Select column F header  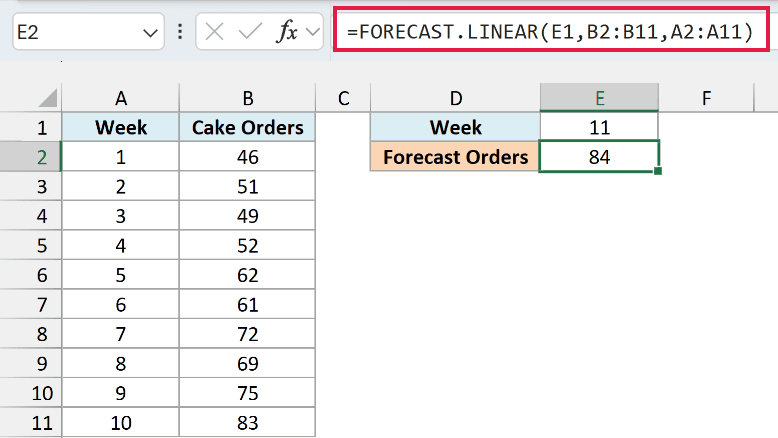coord(707,98)
